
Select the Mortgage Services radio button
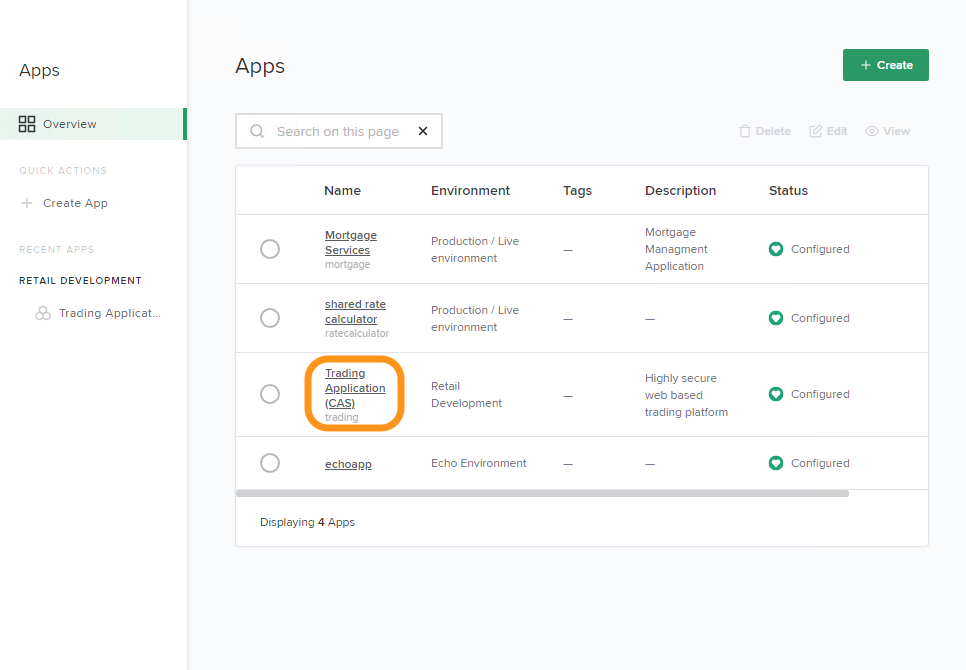[270, 249]
